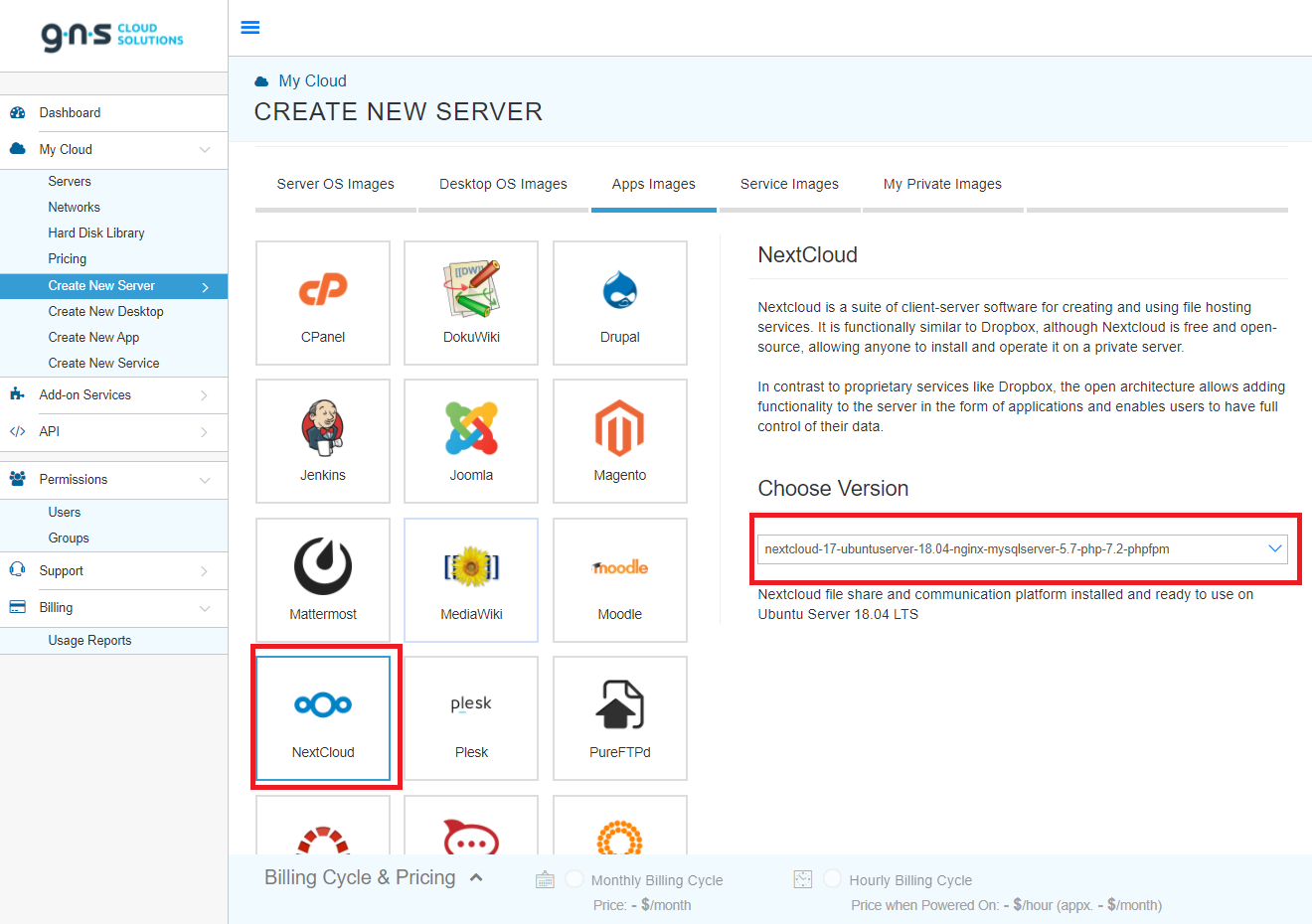Click the cloud icon beside My Cloud heading
The width and height of the screenshot is (1312, 924).
point(261,81)
